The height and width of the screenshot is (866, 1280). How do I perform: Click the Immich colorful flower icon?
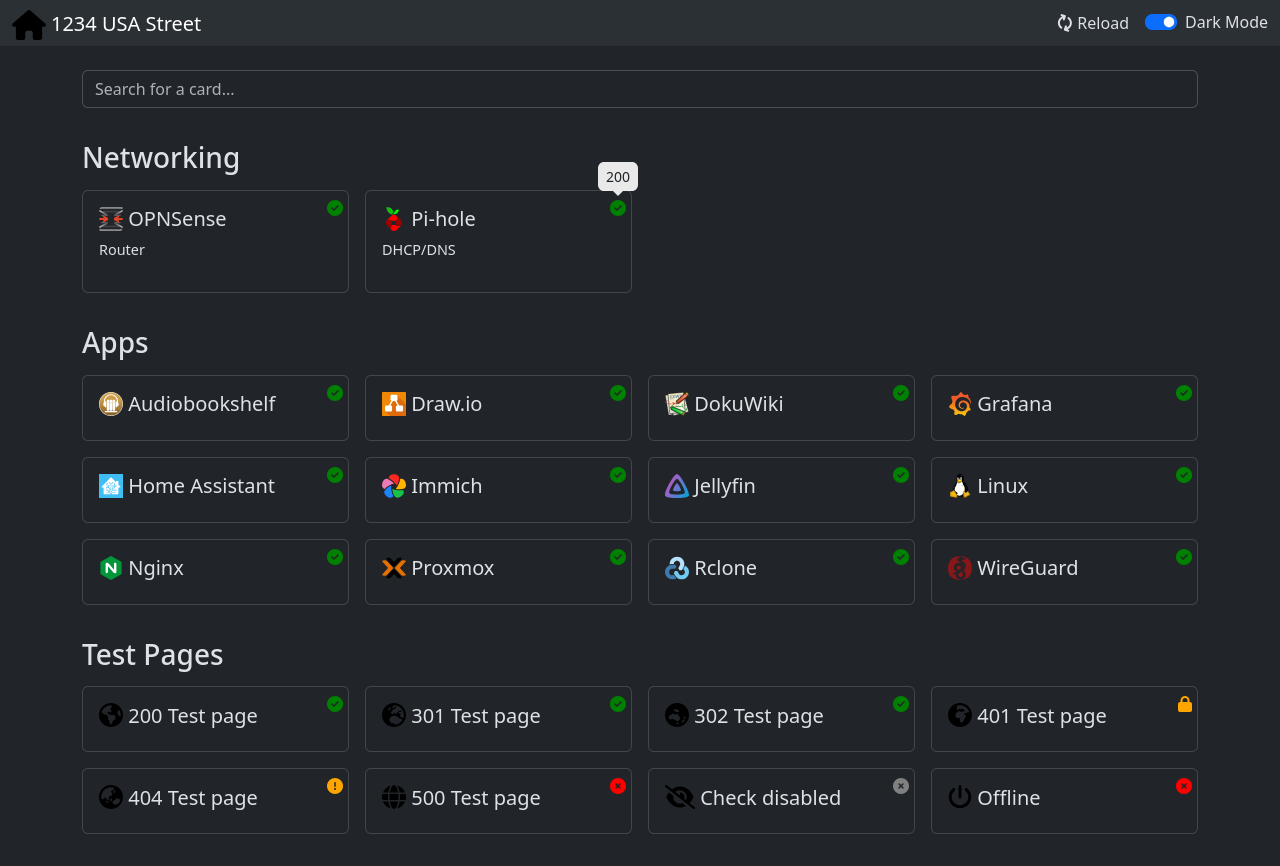(394, 486)
